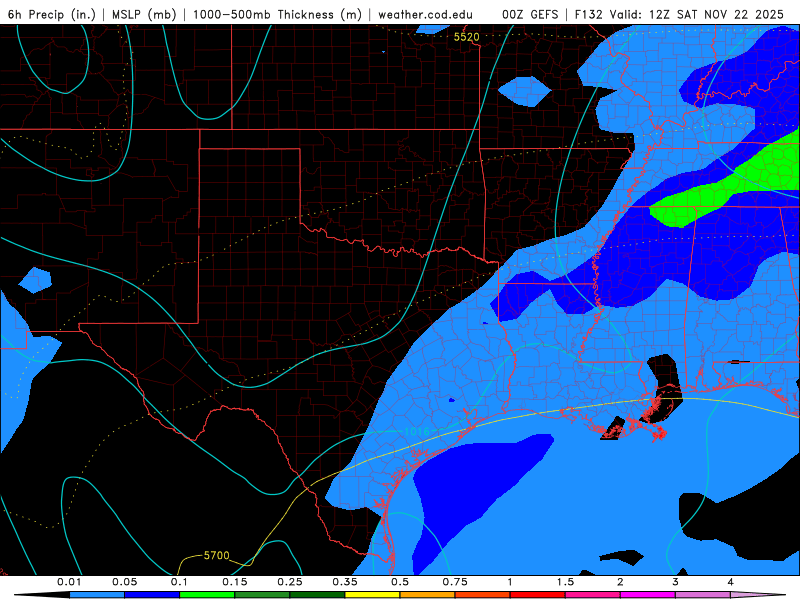Click the '0.05' colorbar tick label
The width and height of the screenshot is (800, 600).
(x=124, y=582)
